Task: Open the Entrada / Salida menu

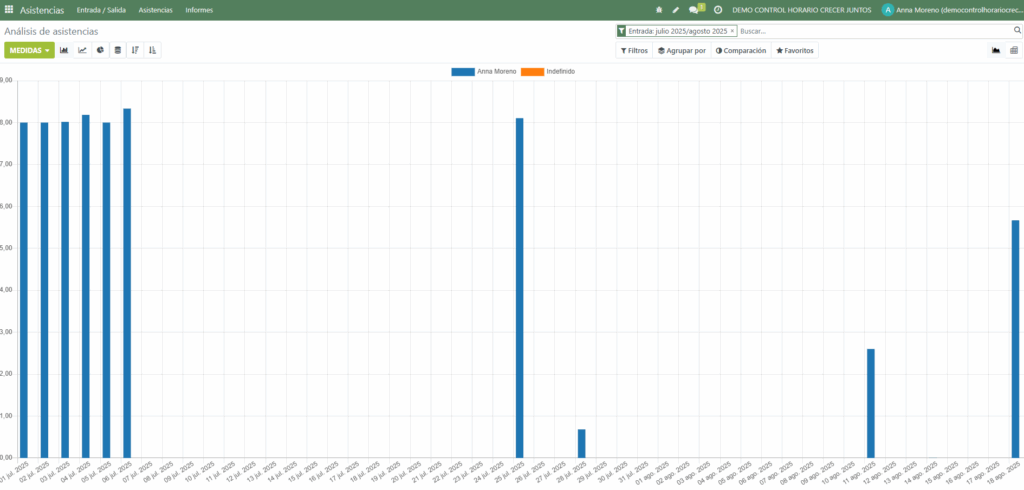Action: 101,10
